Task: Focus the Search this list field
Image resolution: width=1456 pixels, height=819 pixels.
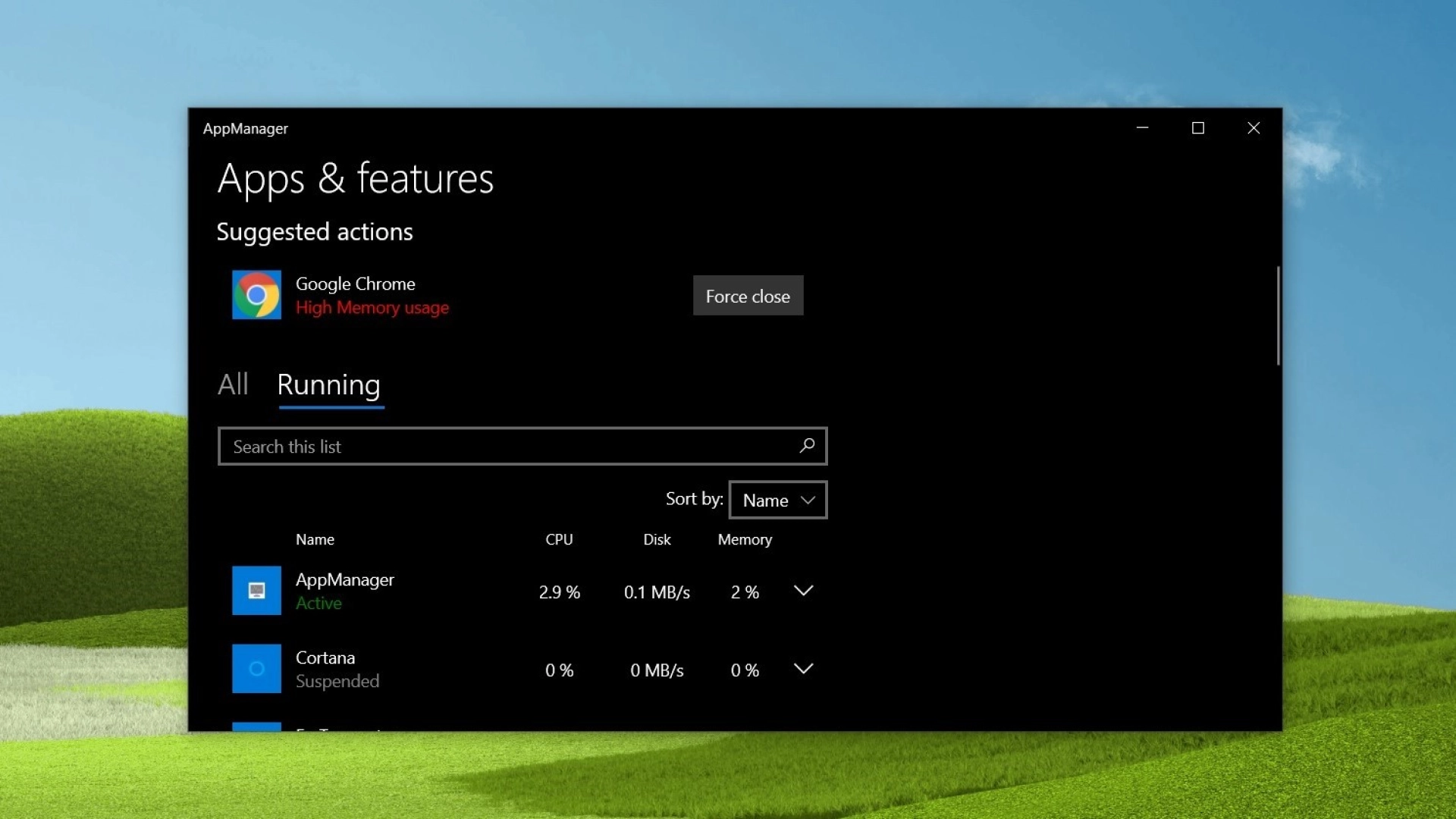Action: (522, 446)
